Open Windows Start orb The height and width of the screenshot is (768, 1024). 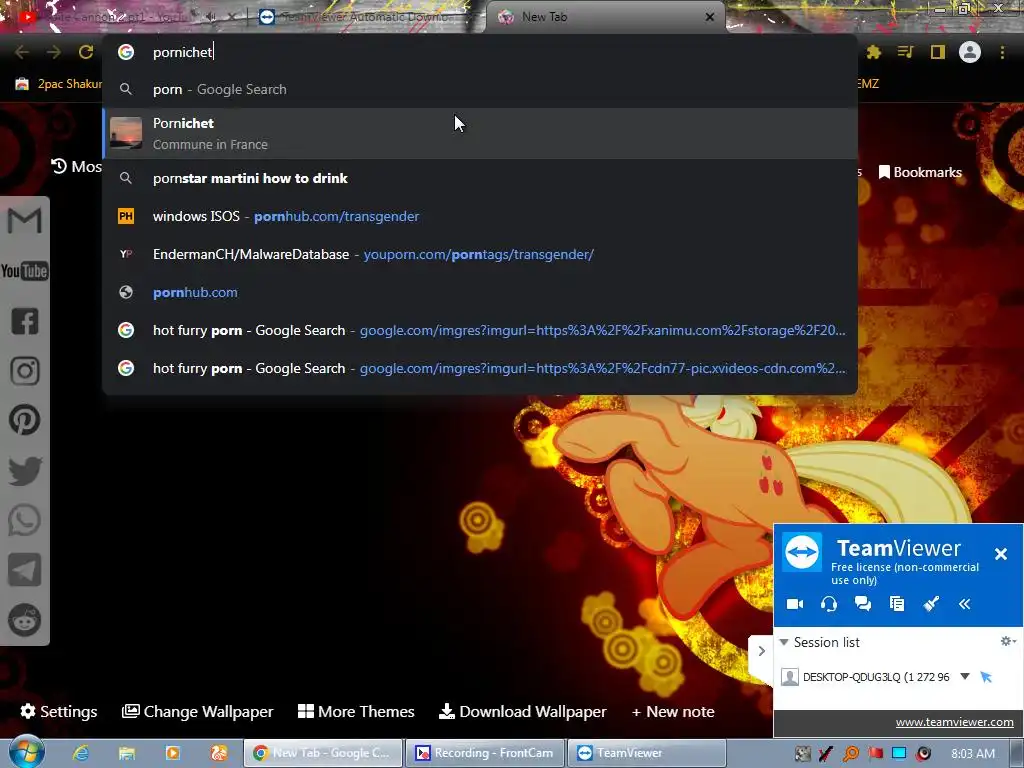click(26, 752)
